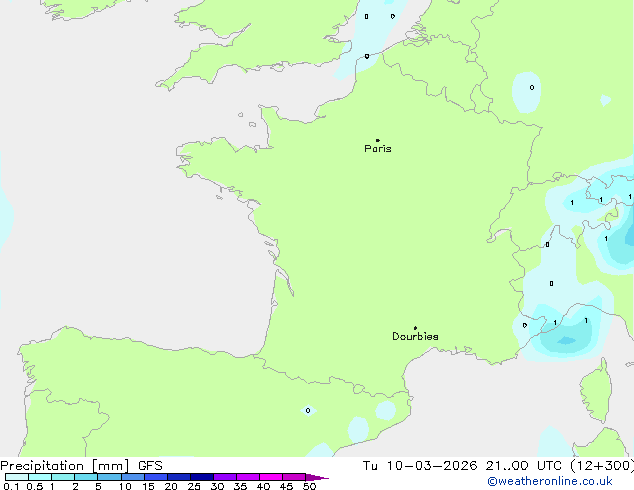Click the Dourbies city label

pos(415,336)
